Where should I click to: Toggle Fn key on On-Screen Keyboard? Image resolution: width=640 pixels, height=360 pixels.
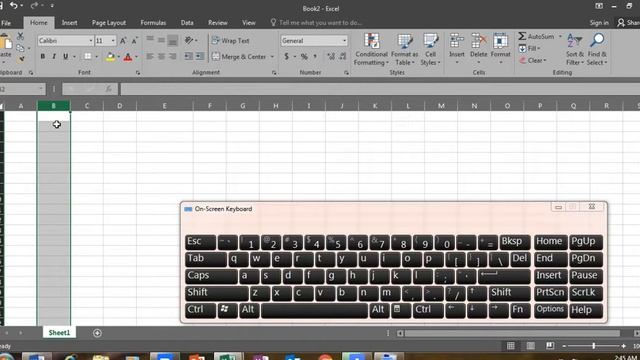pyautogui.click(x=520, y=310)
